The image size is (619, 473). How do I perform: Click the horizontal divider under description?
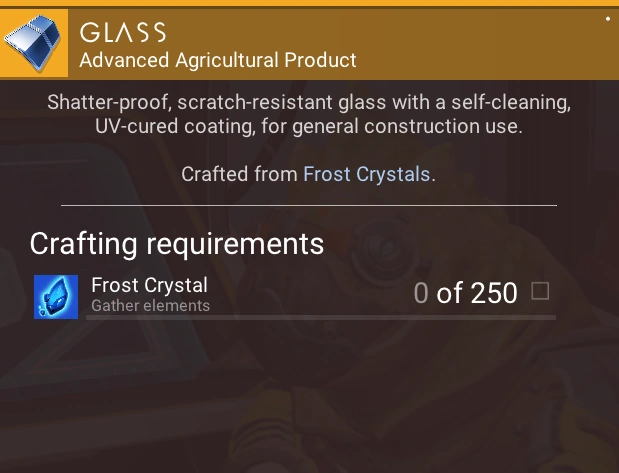[x=308, y=205]
